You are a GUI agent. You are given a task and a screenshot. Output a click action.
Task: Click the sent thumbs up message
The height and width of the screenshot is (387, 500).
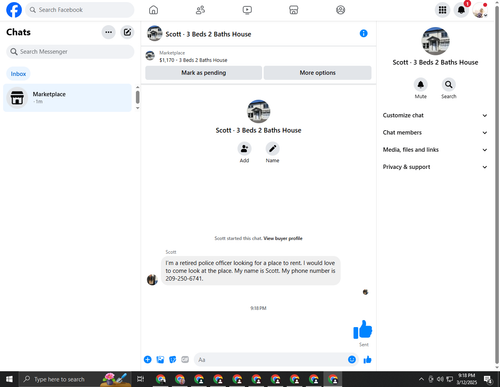(x=363, y=329)
